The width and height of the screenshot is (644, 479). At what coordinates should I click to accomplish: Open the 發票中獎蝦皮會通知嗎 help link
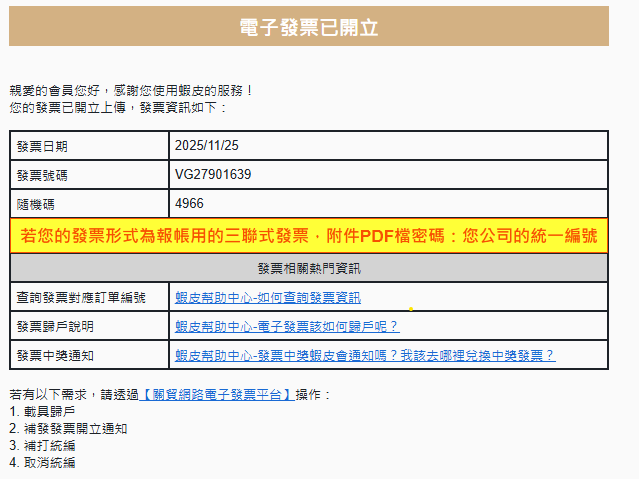(x=365, y=355)
